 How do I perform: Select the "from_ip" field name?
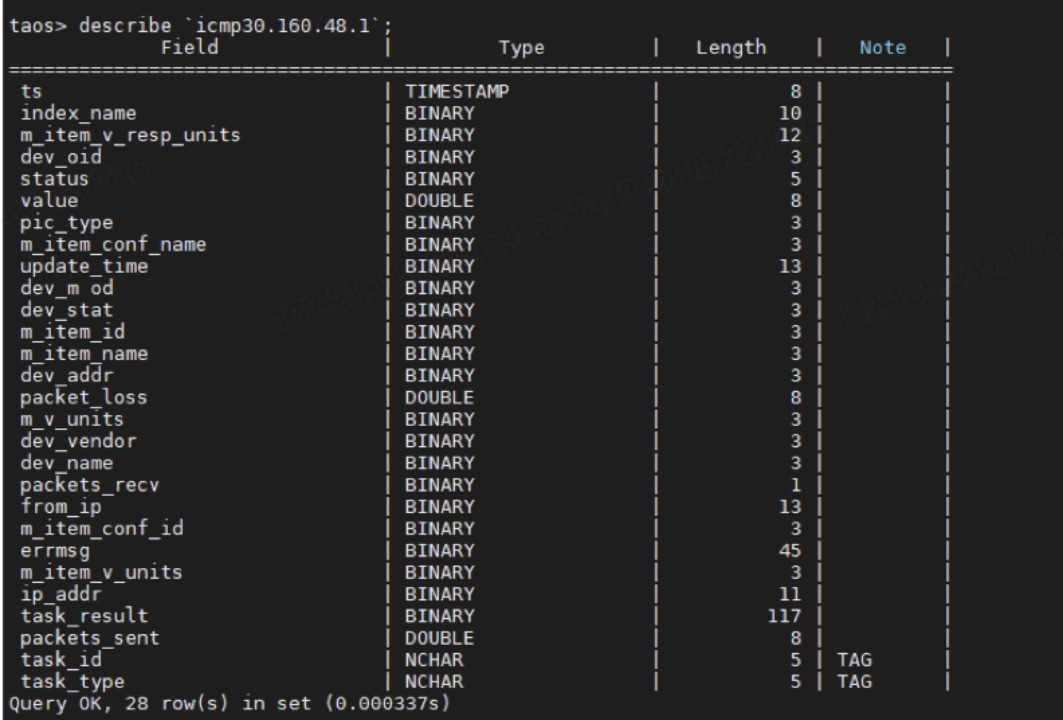click(61, 507)
